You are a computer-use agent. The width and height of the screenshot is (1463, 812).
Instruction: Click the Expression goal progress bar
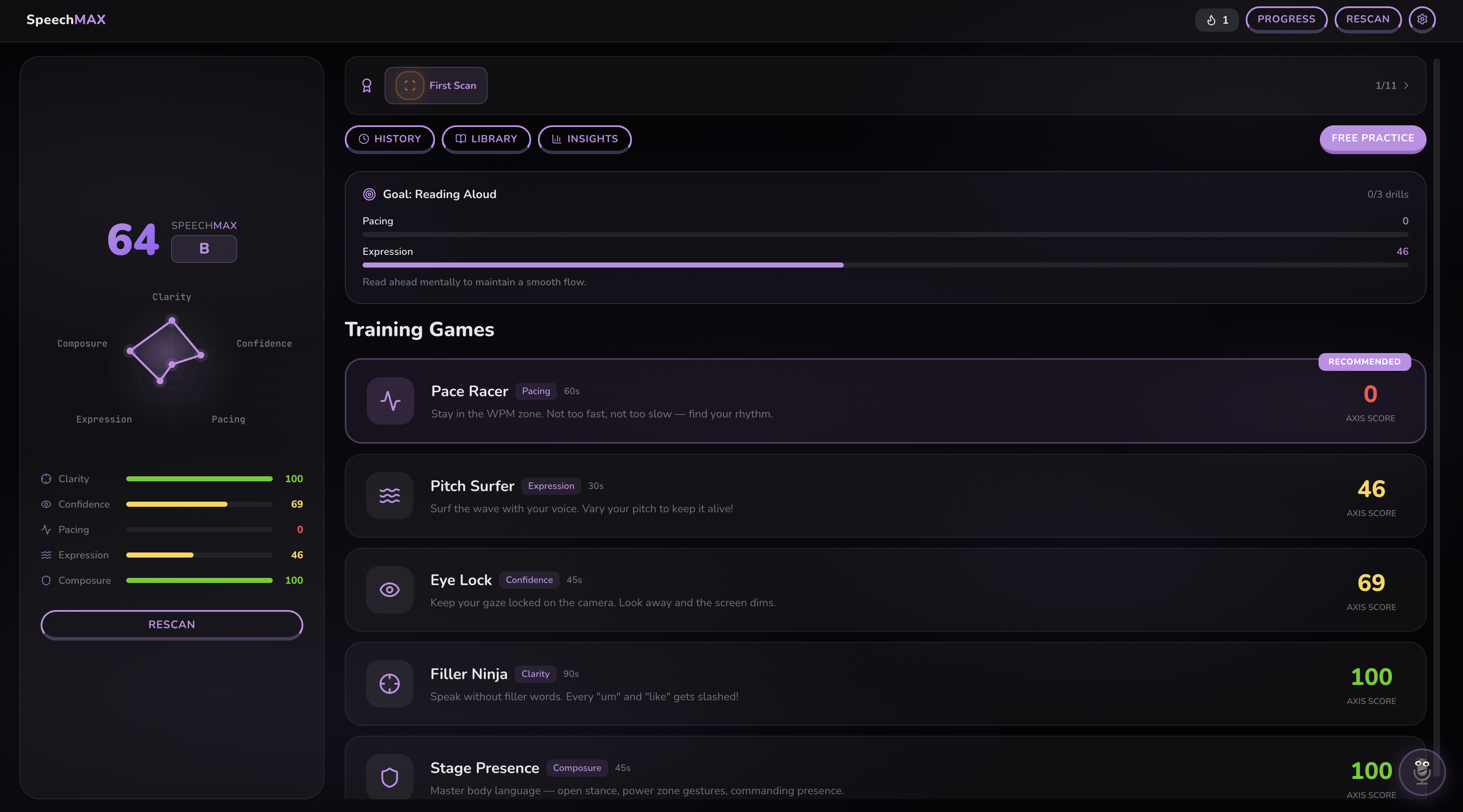[885, 265]
